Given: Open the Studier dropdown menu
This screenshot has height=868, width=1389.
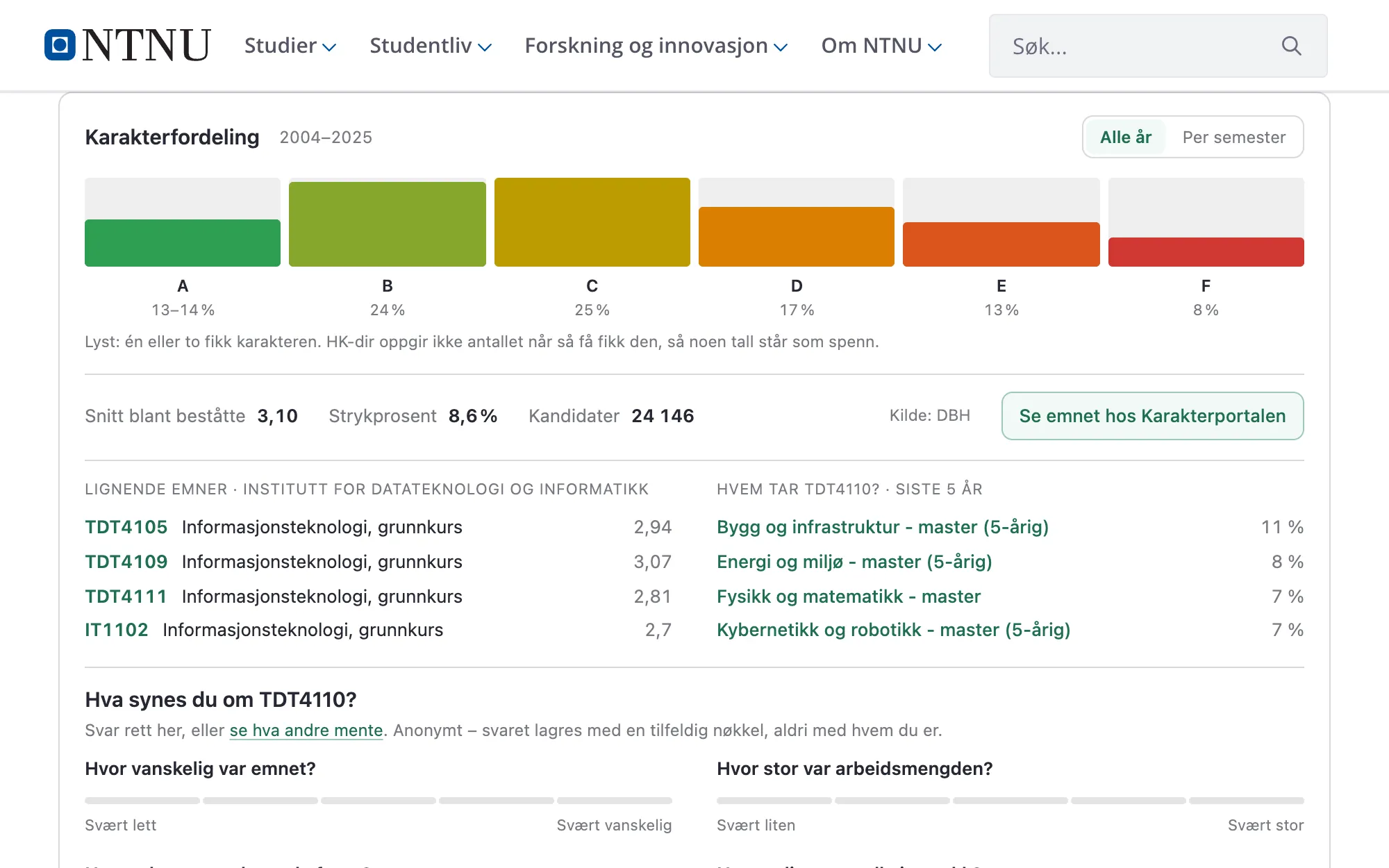Looking at the screenshot, I should point(290,46).
